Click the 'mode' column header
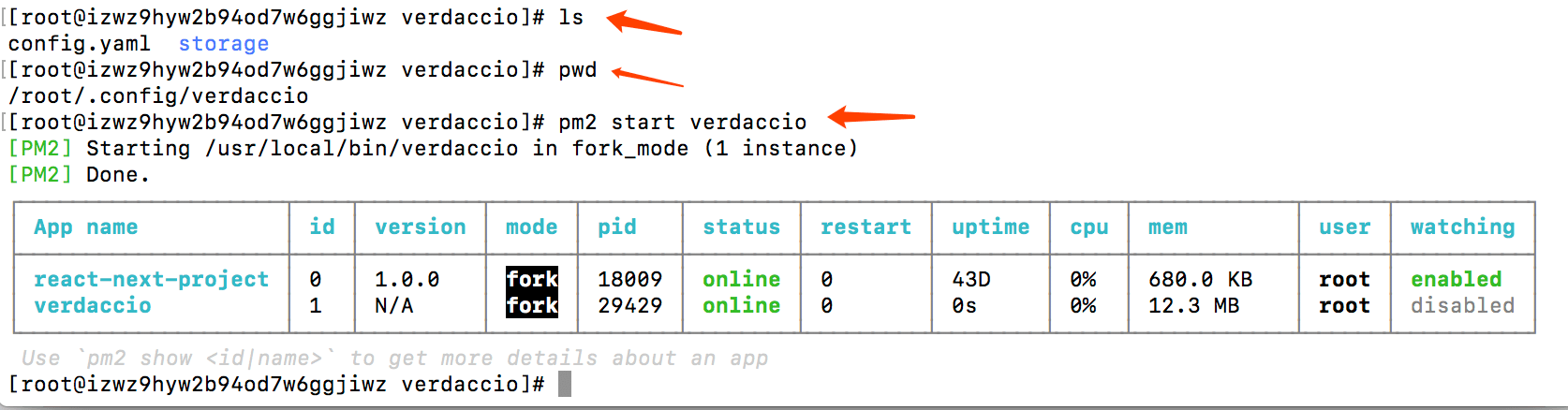1568x410 pixels. [x=532, y=227]
